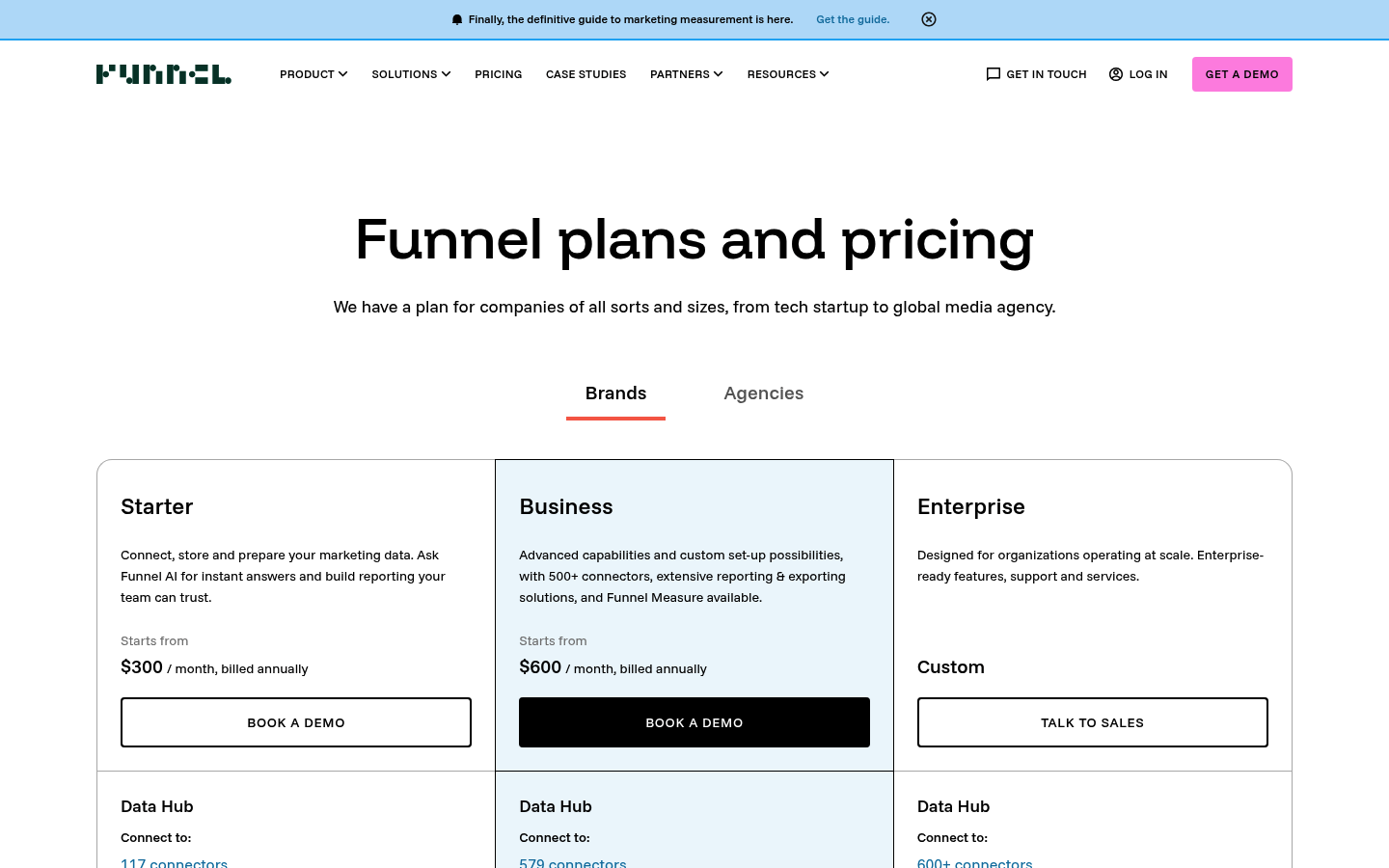Image resolution: width=1389 pixels, height=868 pixels.
Task: Click the Custom pricing text
Action: pos(951,667)
